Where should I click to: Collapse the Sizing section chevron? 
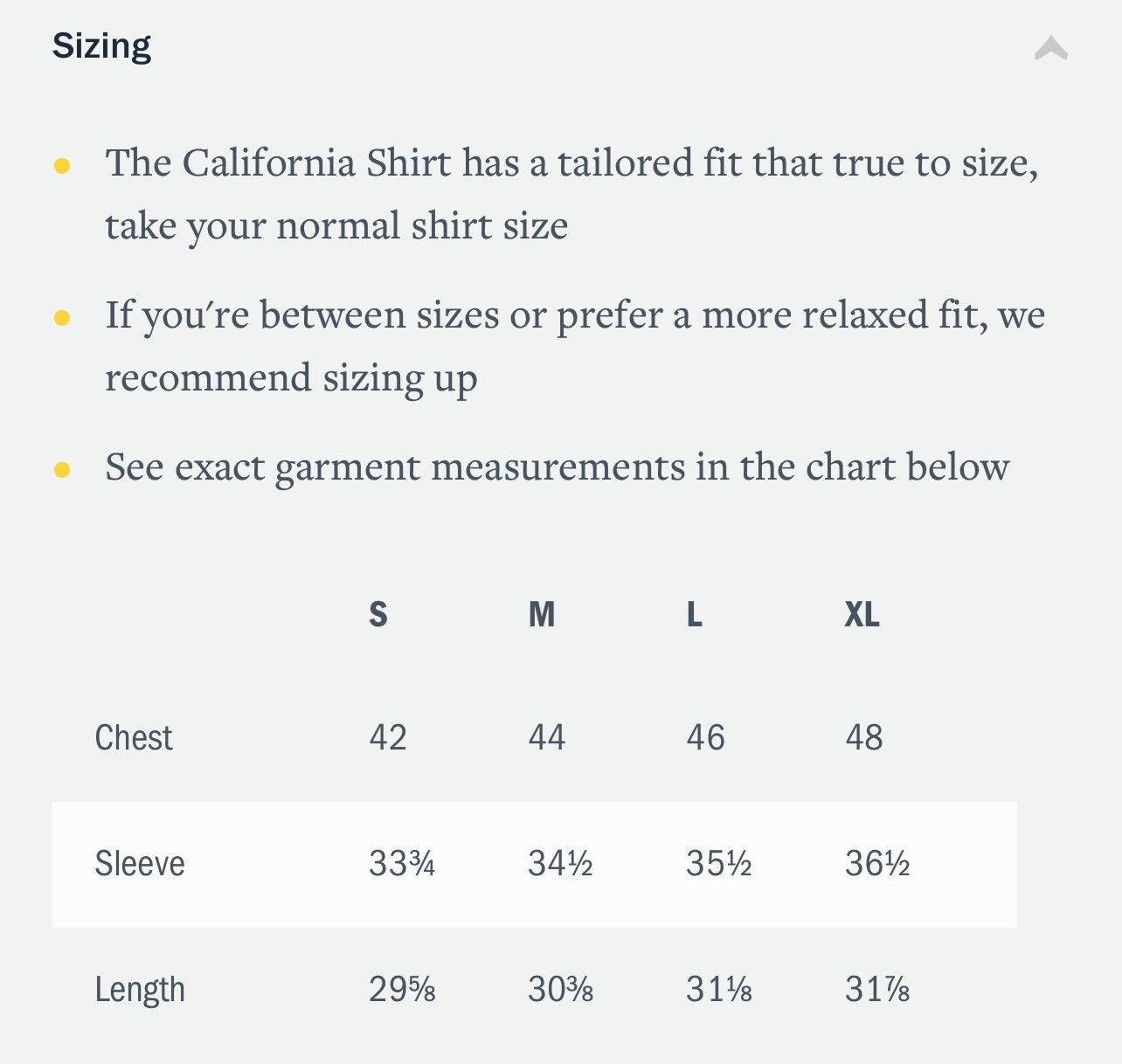tap(1051, 48)
